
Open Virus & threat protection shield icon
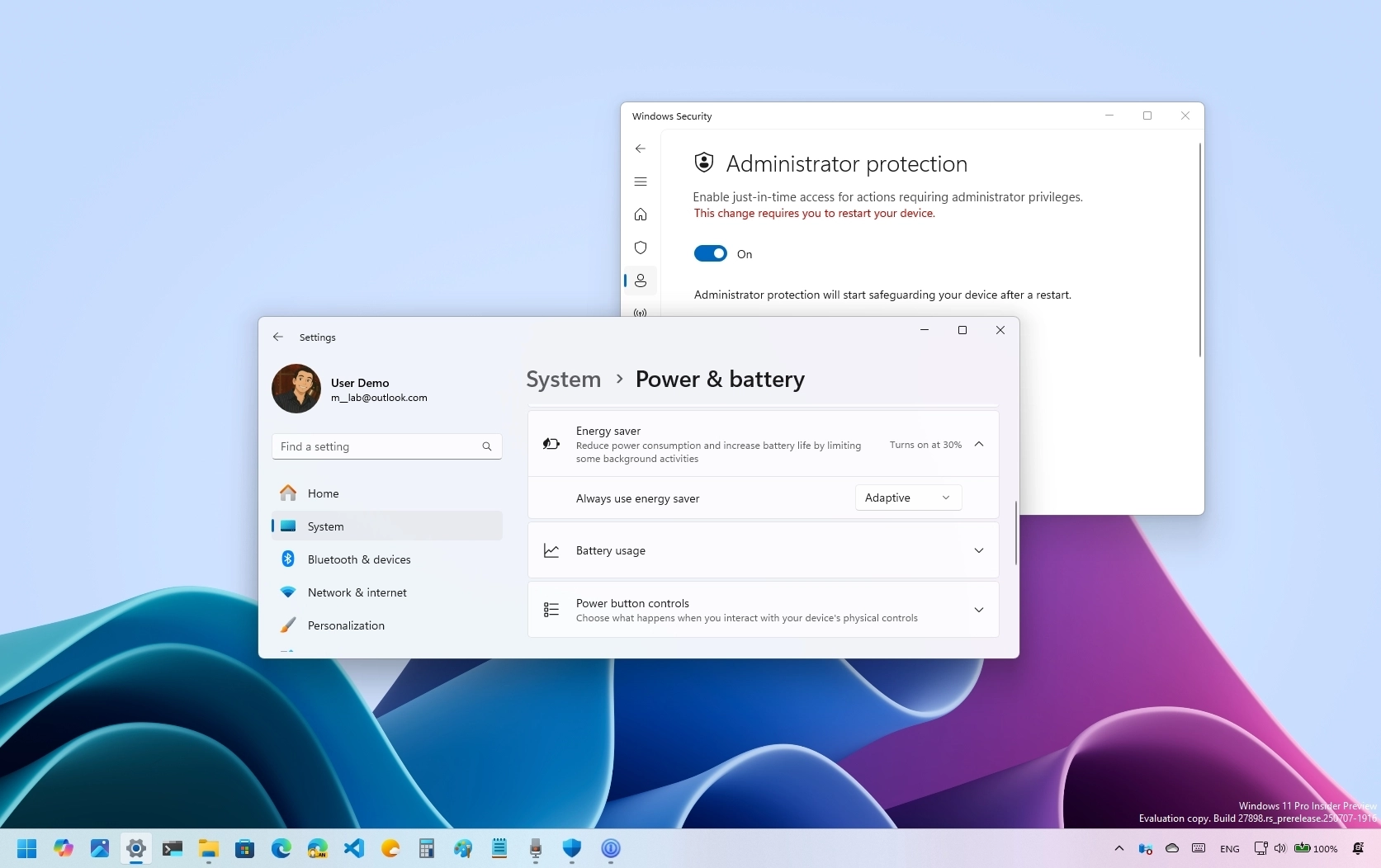pyautogui.click(x=641, y=248)
